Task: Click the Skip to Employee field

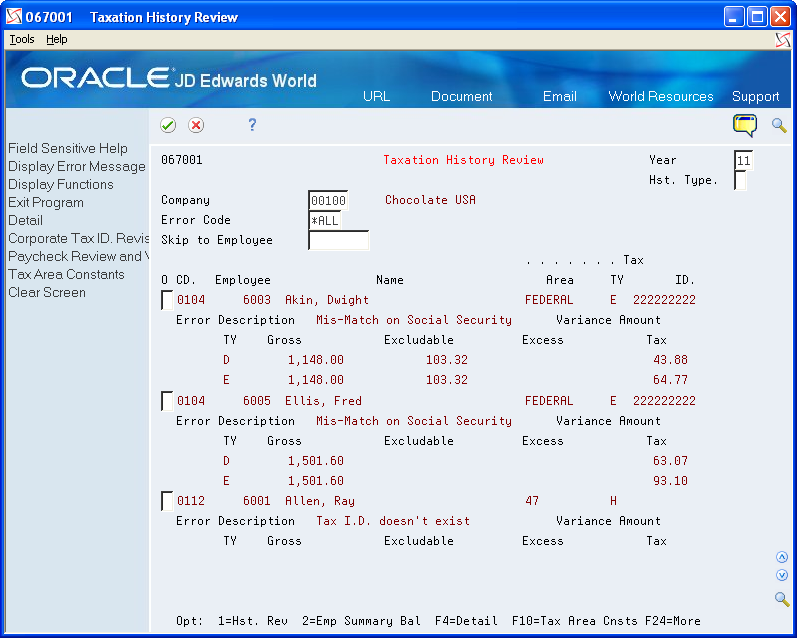Action: tap(339, 240)
